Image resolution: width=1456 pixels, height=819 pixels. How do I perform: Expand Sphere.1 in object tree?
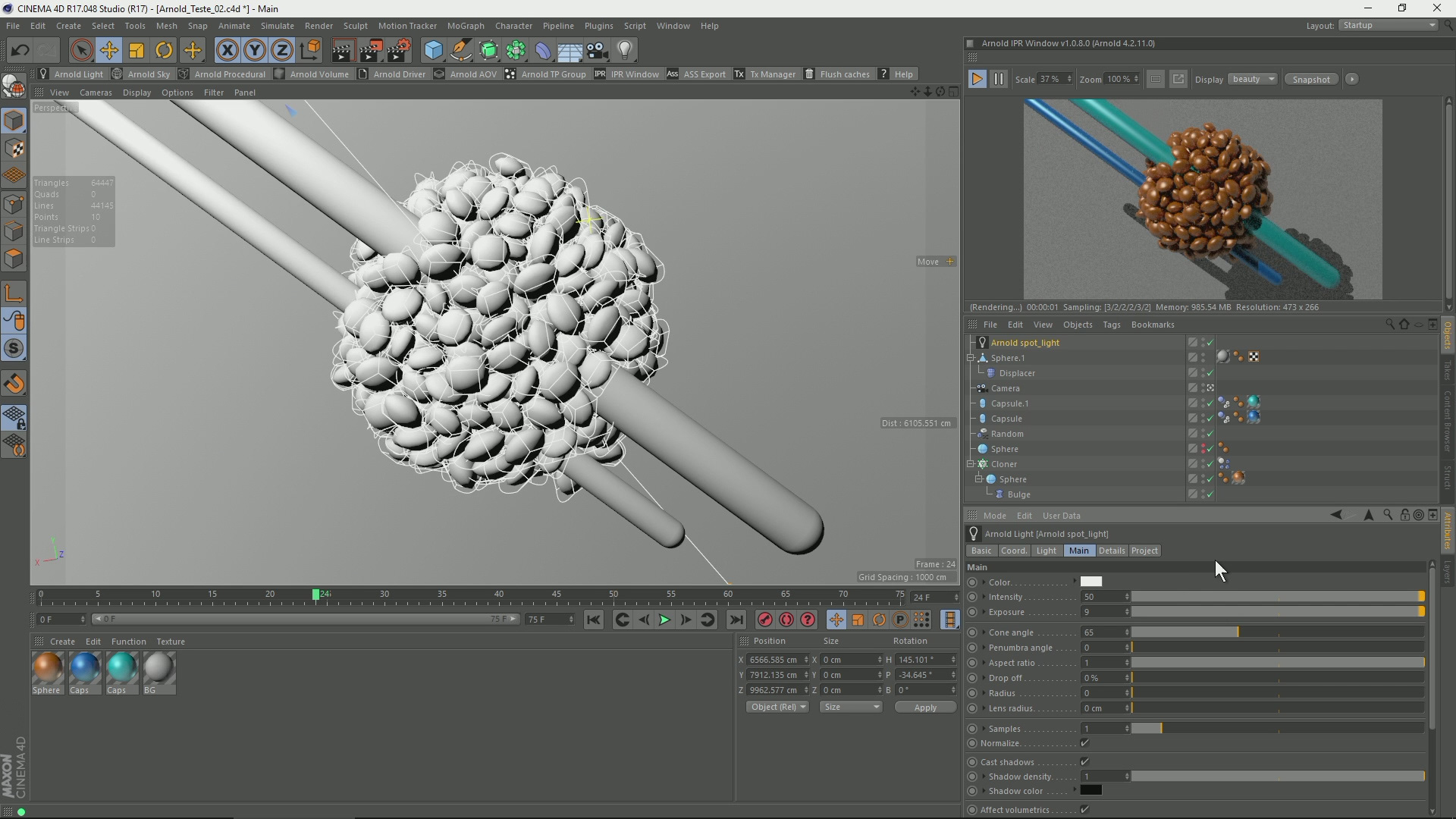click(x=971, y=358)
